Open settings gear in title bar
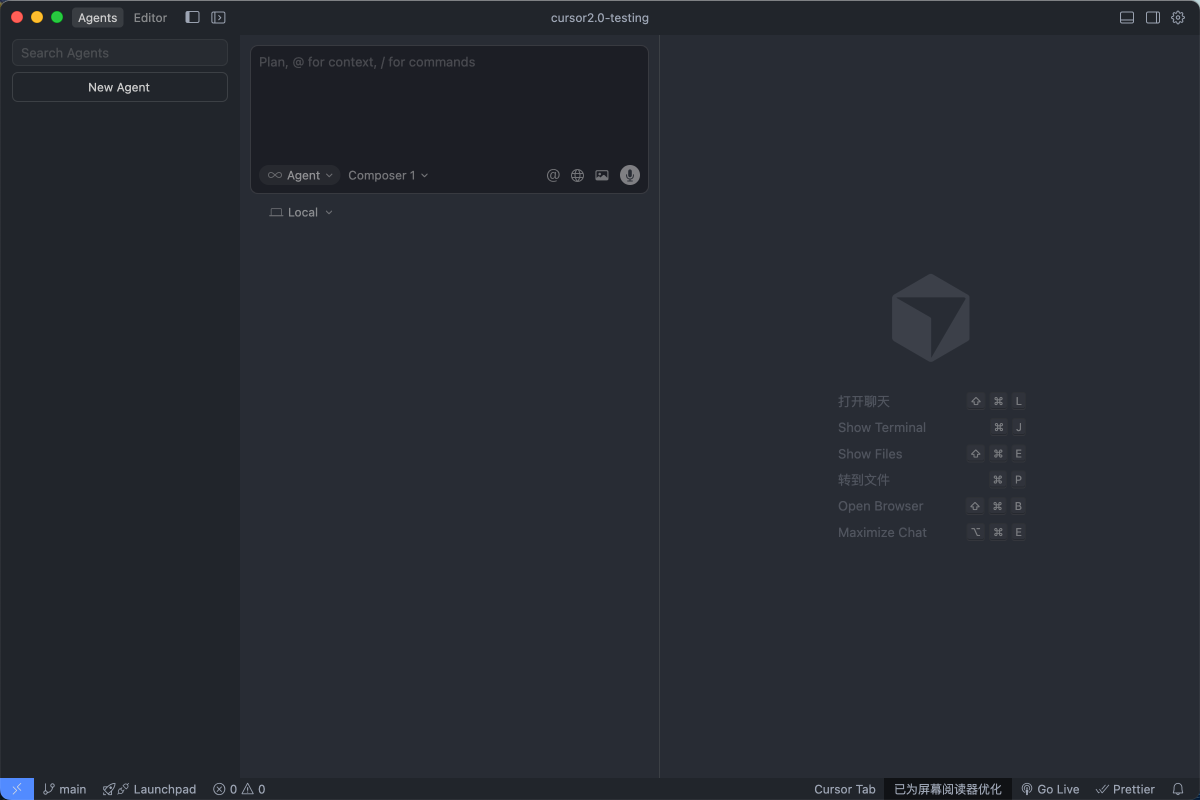1200x800 pixels. [x=1178, y=17]
